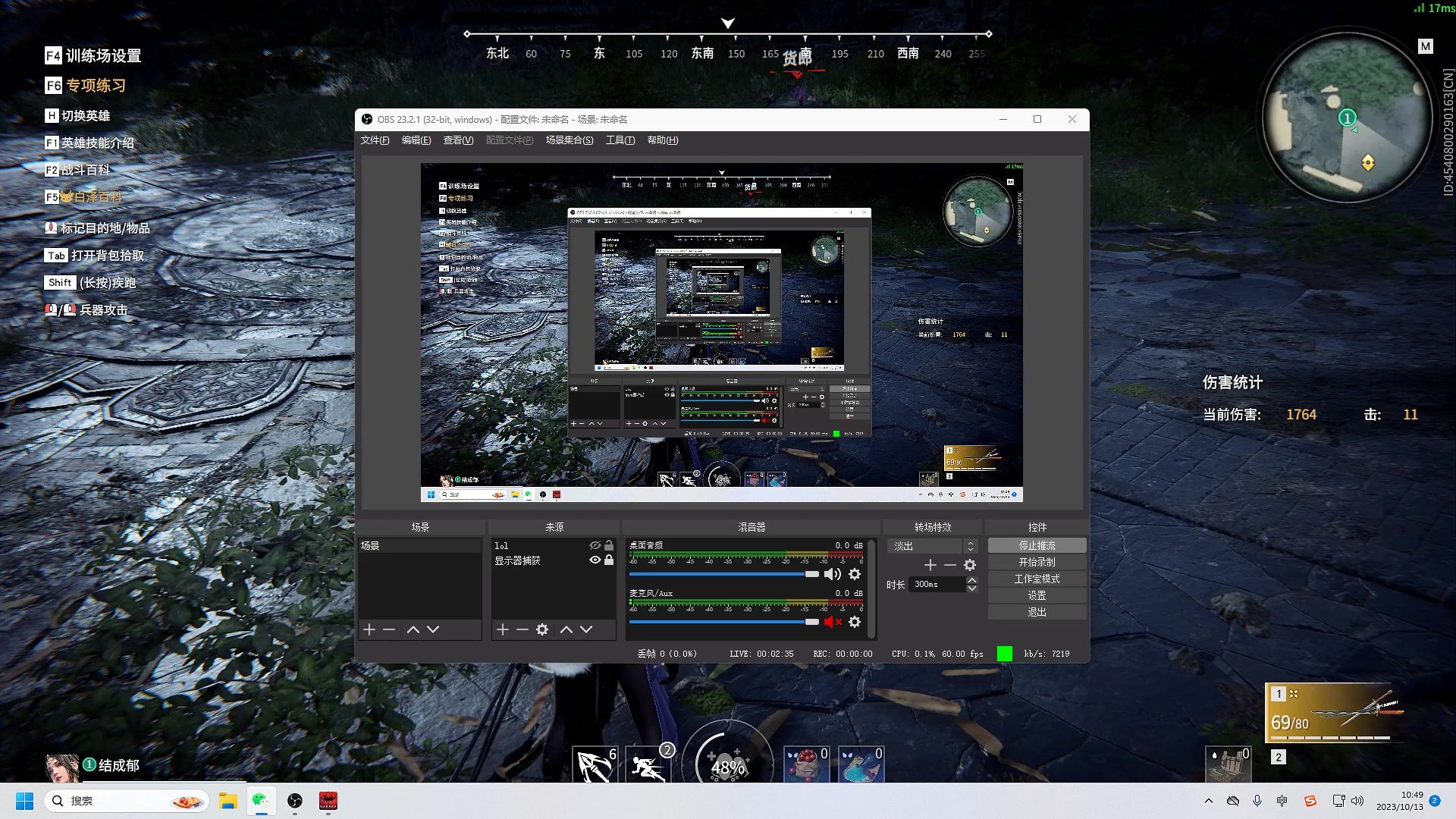Open transition properties gear
Viewport: 1456px width, 819px height.
click(970, 565)
